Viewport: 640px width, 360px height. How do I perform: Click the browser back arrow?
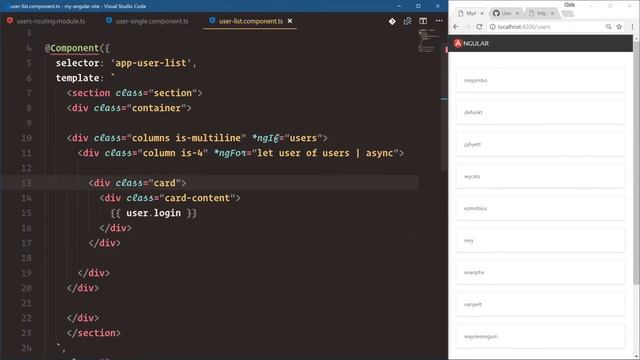456,27
